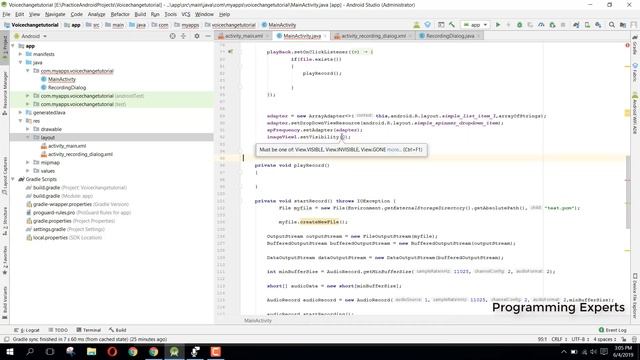Click the Make Project hammer icon
This screenshot has height=360, width=640.
click(452, 25)
